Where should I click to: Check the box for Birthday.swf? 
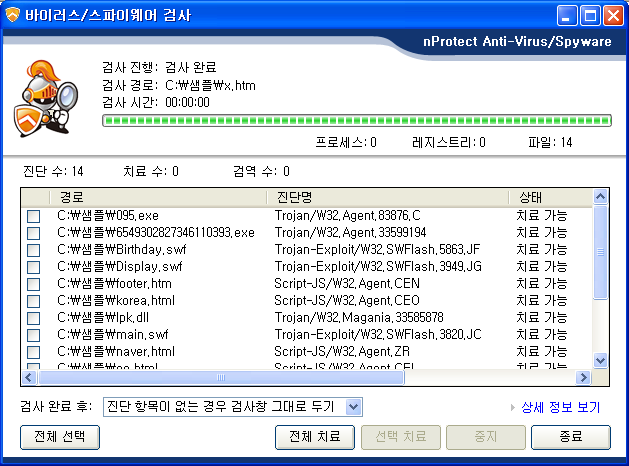[x=34, y=249]
